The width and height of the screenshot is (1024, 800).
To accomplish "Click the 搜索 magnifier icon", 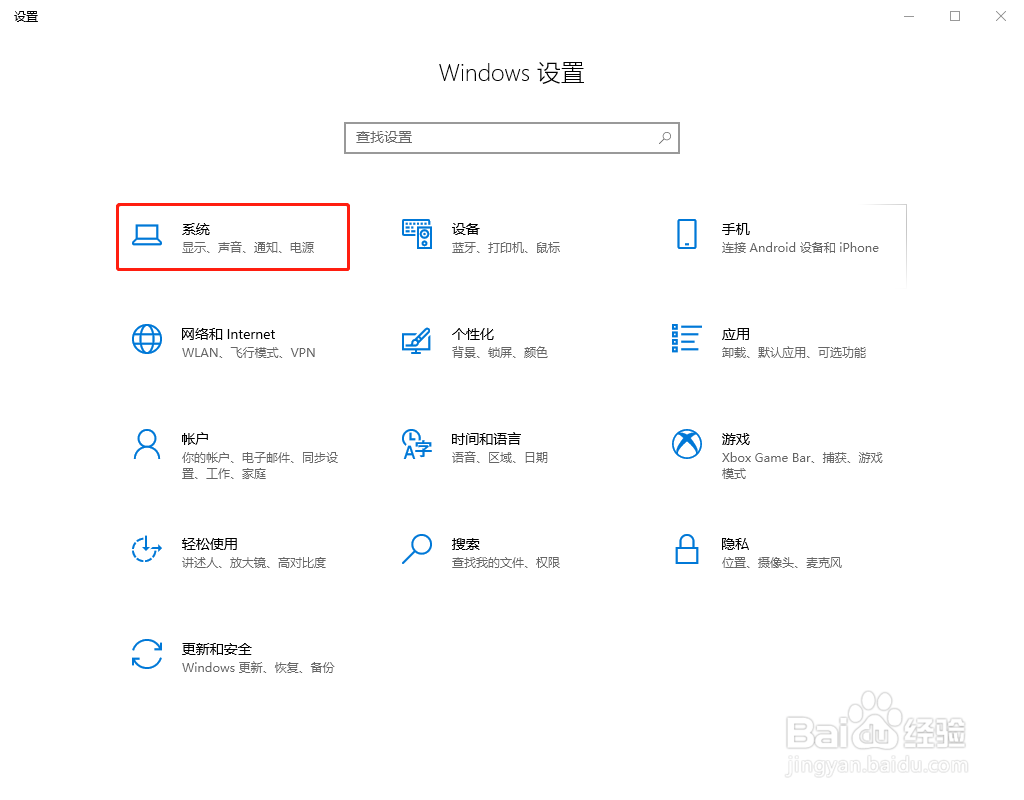I will (417, 549).
